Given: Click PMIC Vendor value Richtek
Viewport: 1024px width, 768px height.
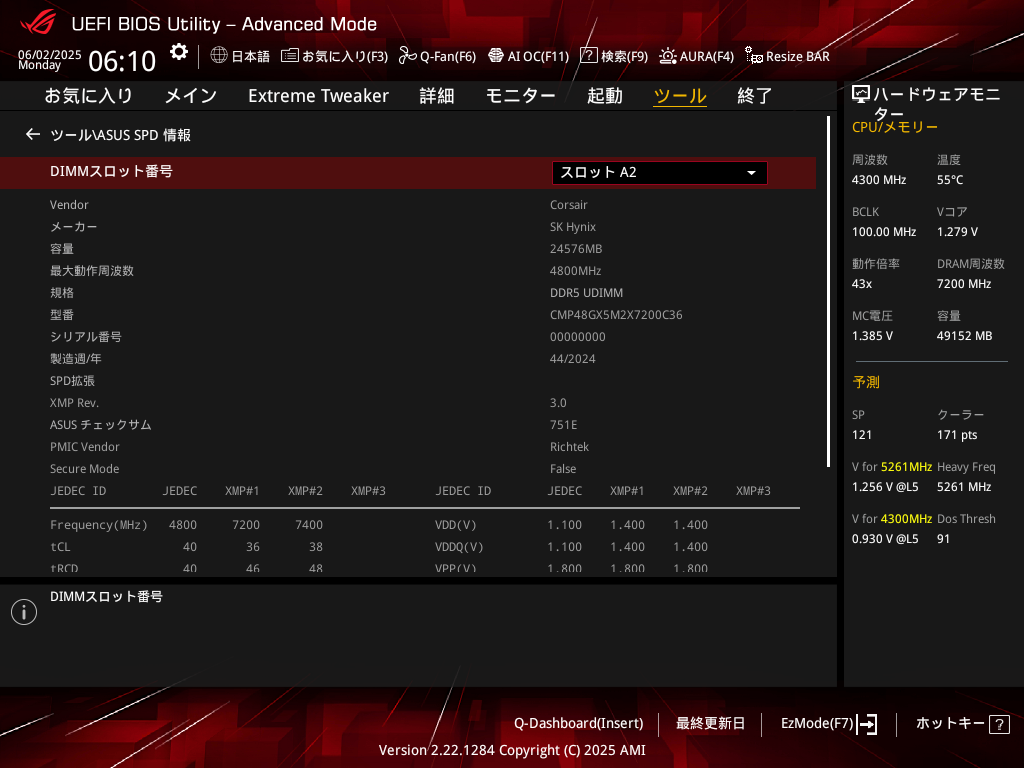Looking at the screenshot, I should [x=569, y=447].
